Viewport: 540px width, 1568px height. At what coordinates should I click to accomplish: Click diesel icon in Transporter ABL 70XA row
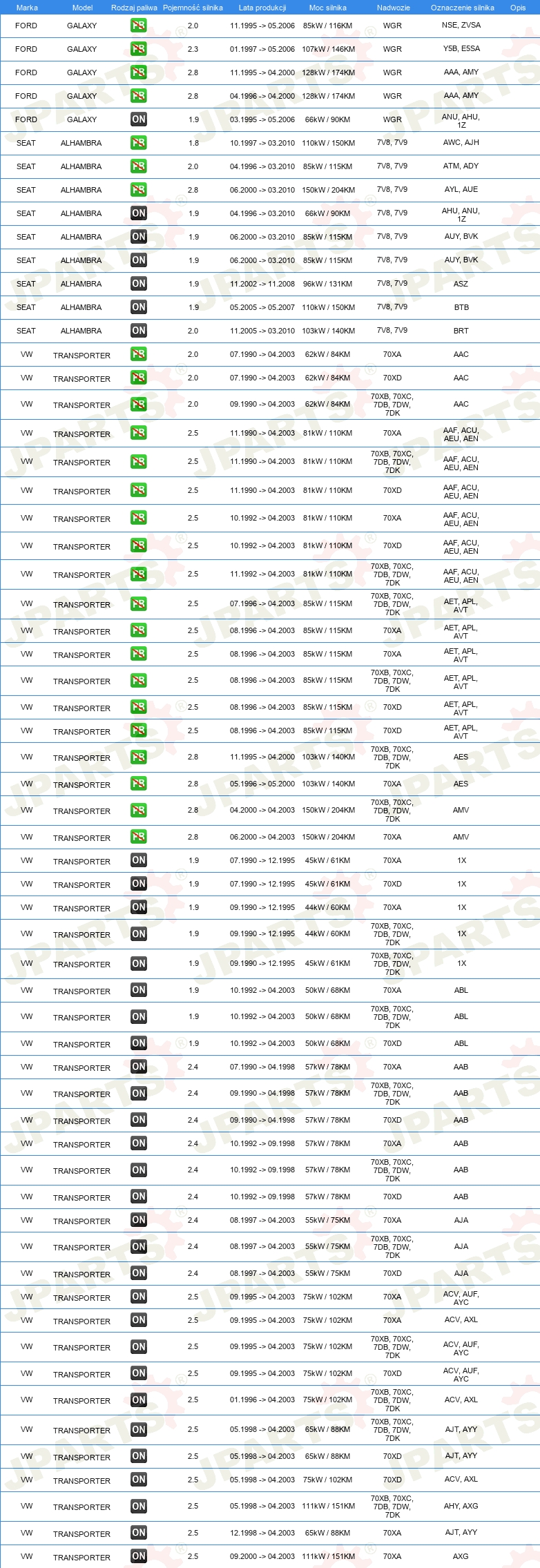(x=138, y=990)
